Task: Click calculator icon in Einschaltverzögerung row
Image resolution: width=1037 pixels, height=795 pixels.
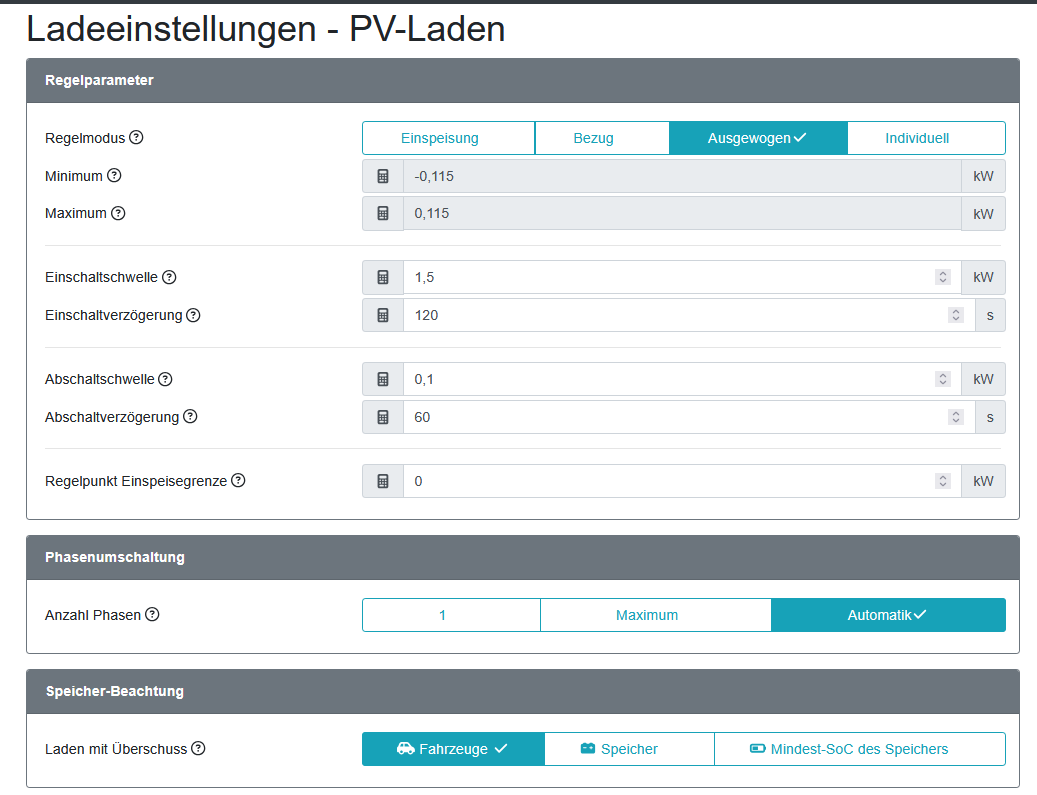Action: click(383, 315)
